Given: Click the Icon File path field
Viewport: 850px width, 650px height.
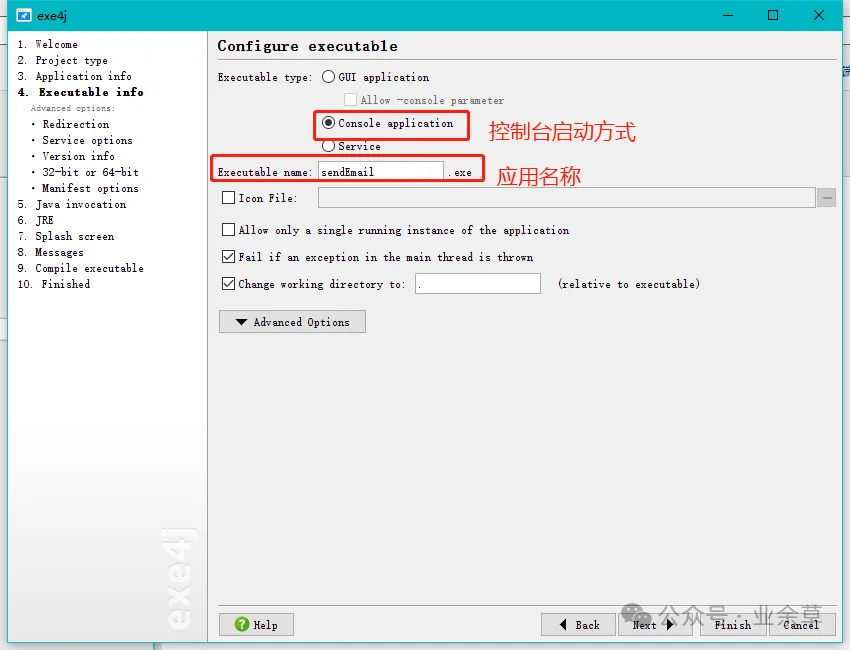Looking at the screenshot, I should point(566,198).
